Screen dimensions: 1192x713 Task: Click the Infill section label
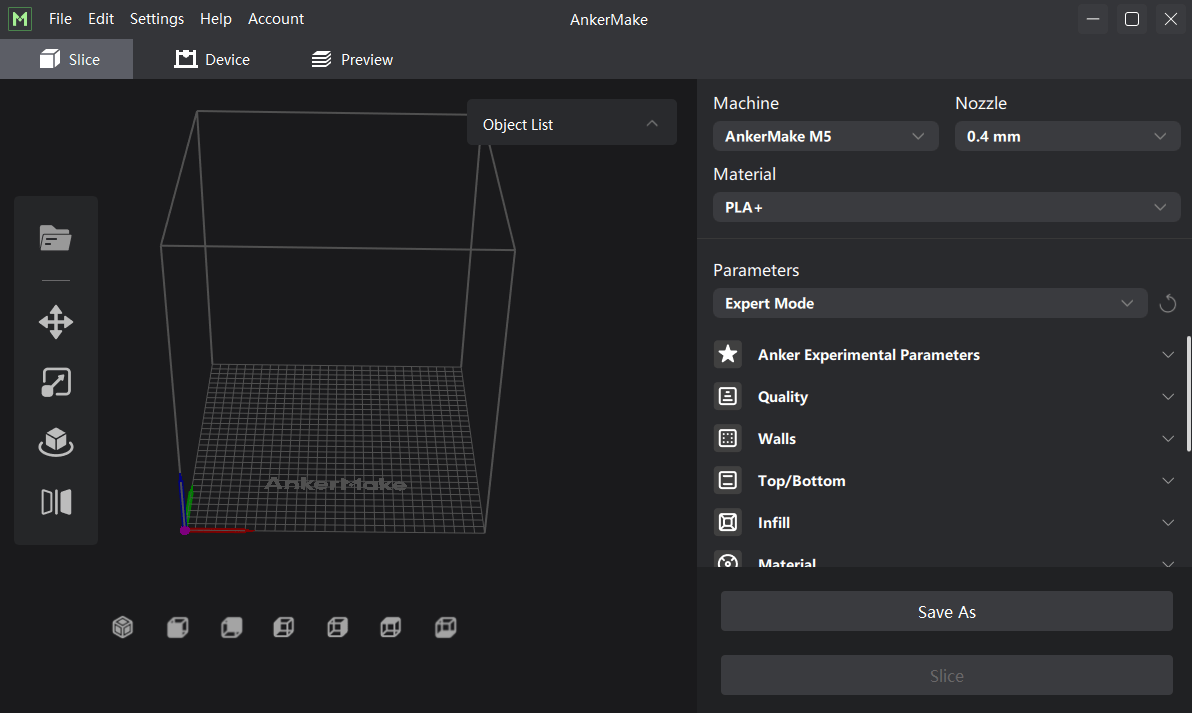(x=773, y=522)
